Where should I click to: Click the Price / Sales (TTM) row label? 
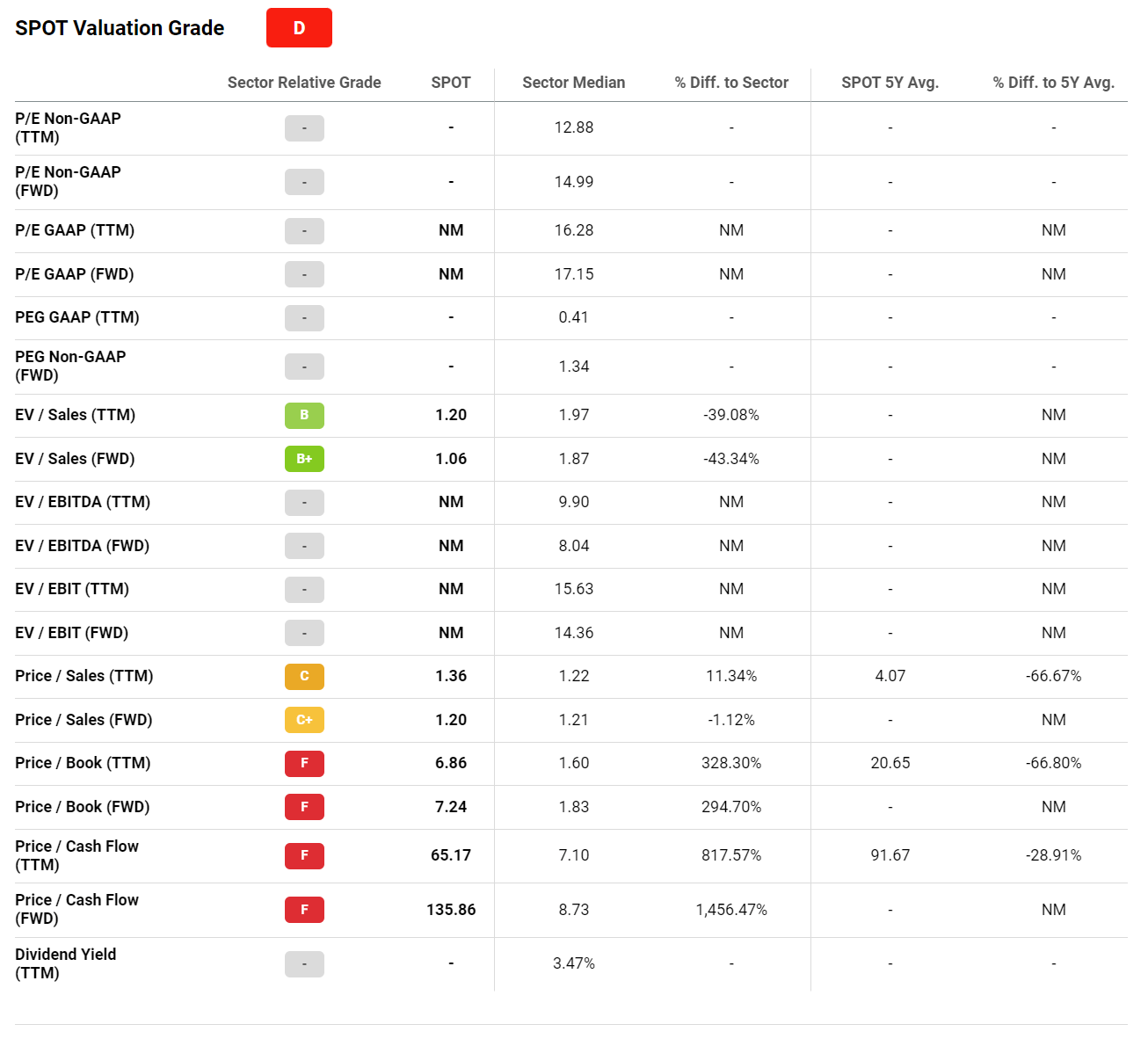[x=84, y=676]
